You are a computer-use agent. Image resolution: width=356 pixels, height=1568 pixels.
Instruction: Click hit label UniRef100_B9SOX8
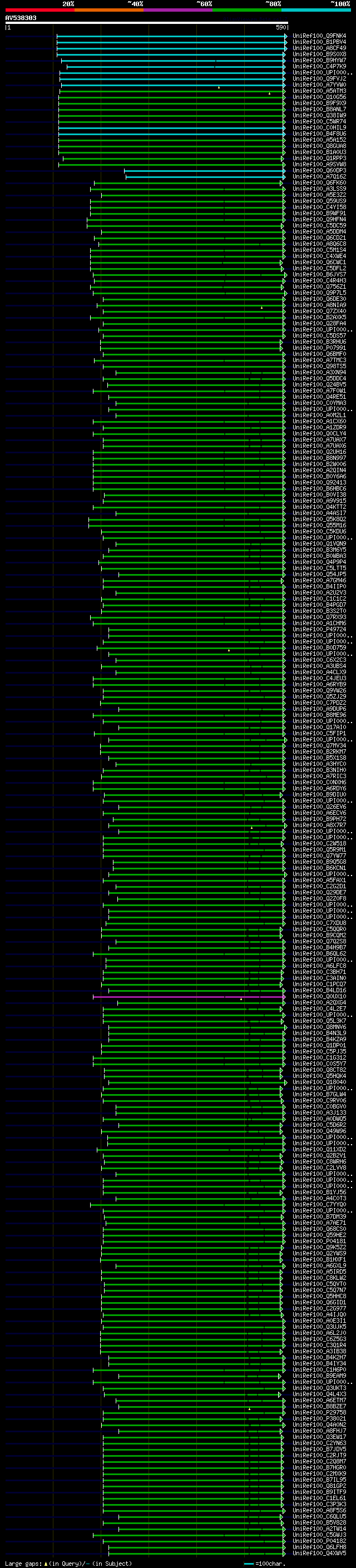coord(319,54)
